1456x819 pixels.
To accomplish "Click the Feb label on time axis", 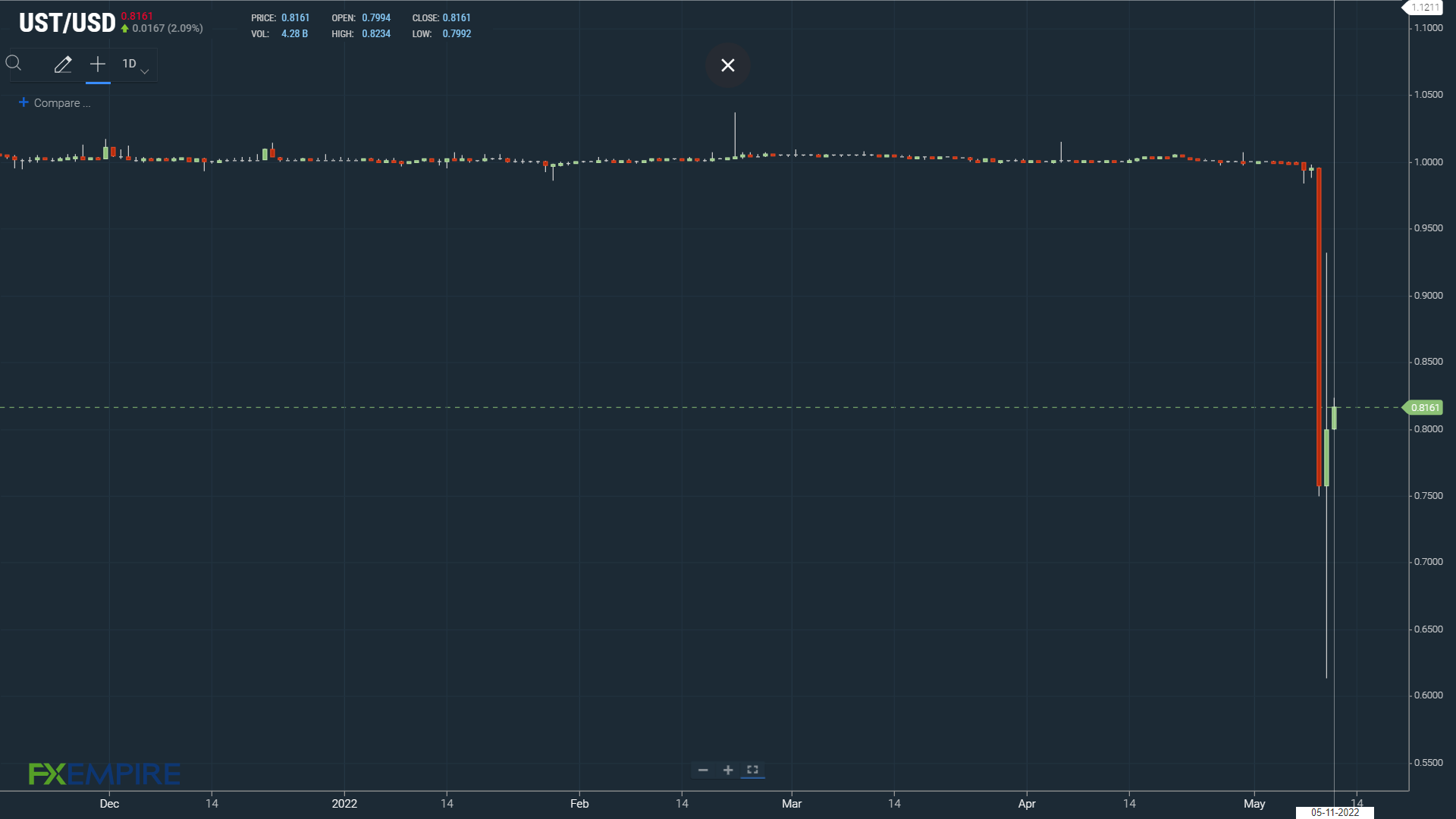I will [x=579, y=804].
